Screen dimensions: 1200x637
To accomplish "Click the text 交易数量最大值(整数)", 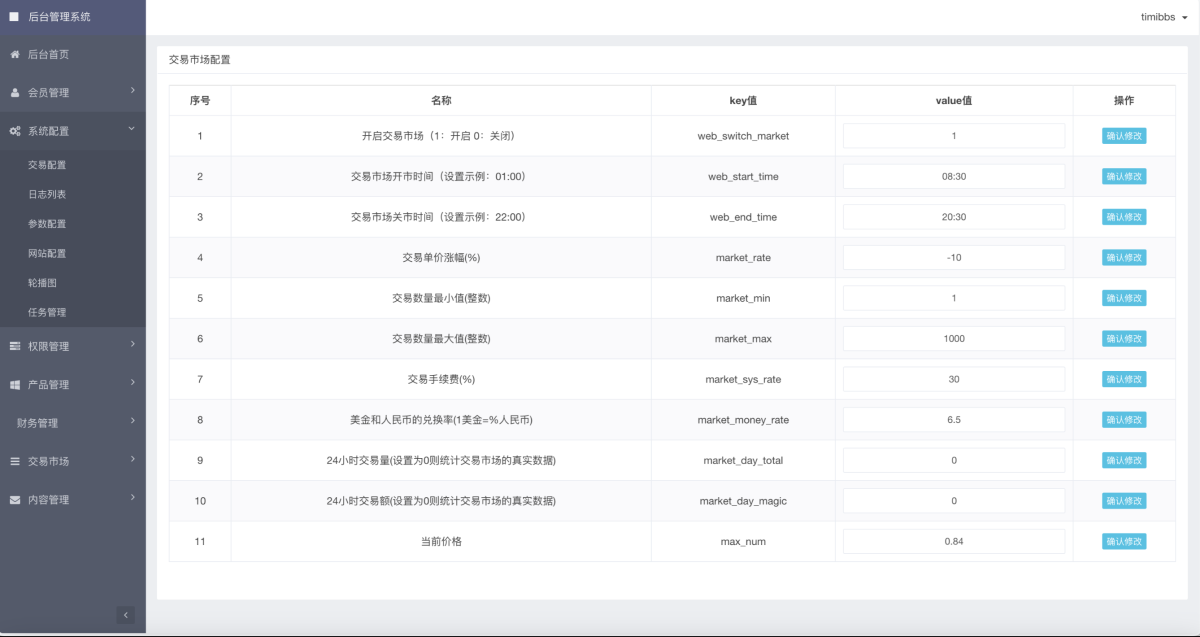I will pyautogui.click(x=441, y=339).
